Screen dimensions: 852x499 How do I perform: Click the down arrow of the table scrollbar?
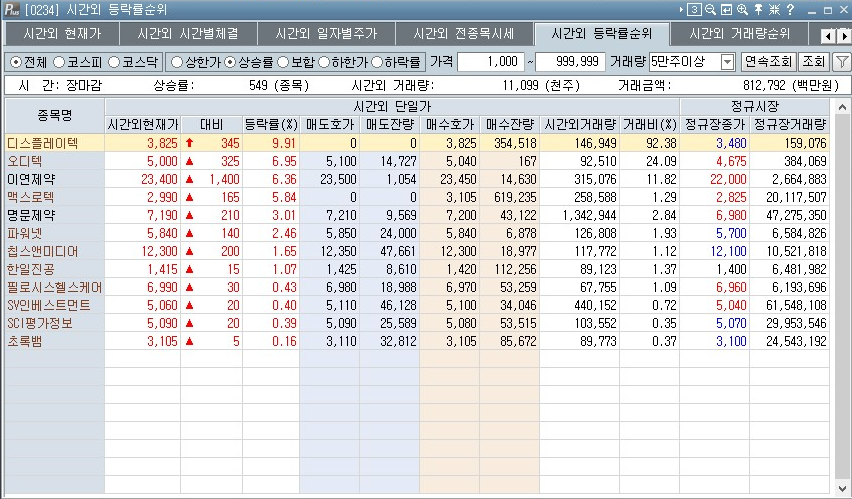coord(842,488)
